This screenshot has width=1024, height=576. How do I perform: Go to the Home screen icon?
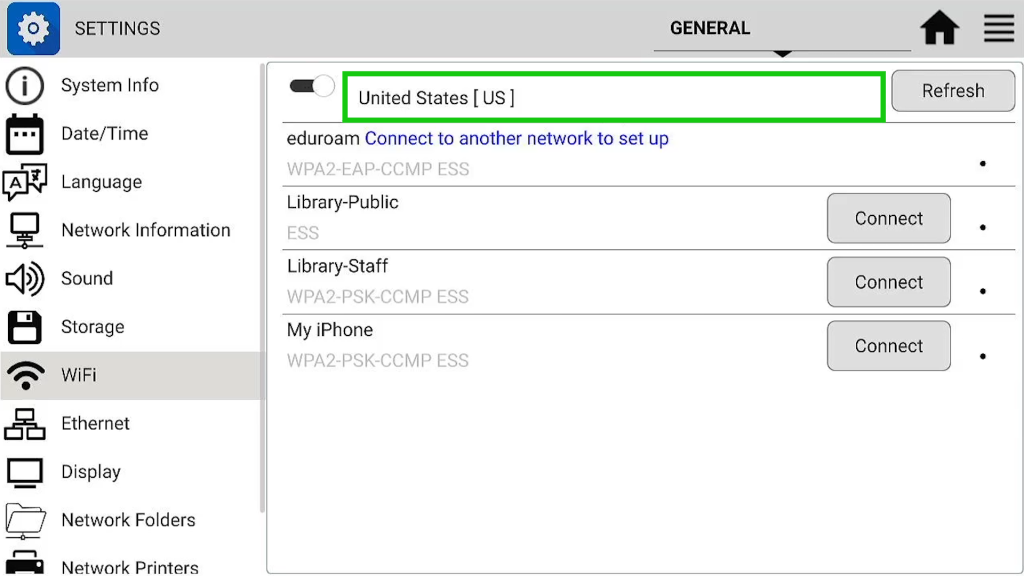940,28
